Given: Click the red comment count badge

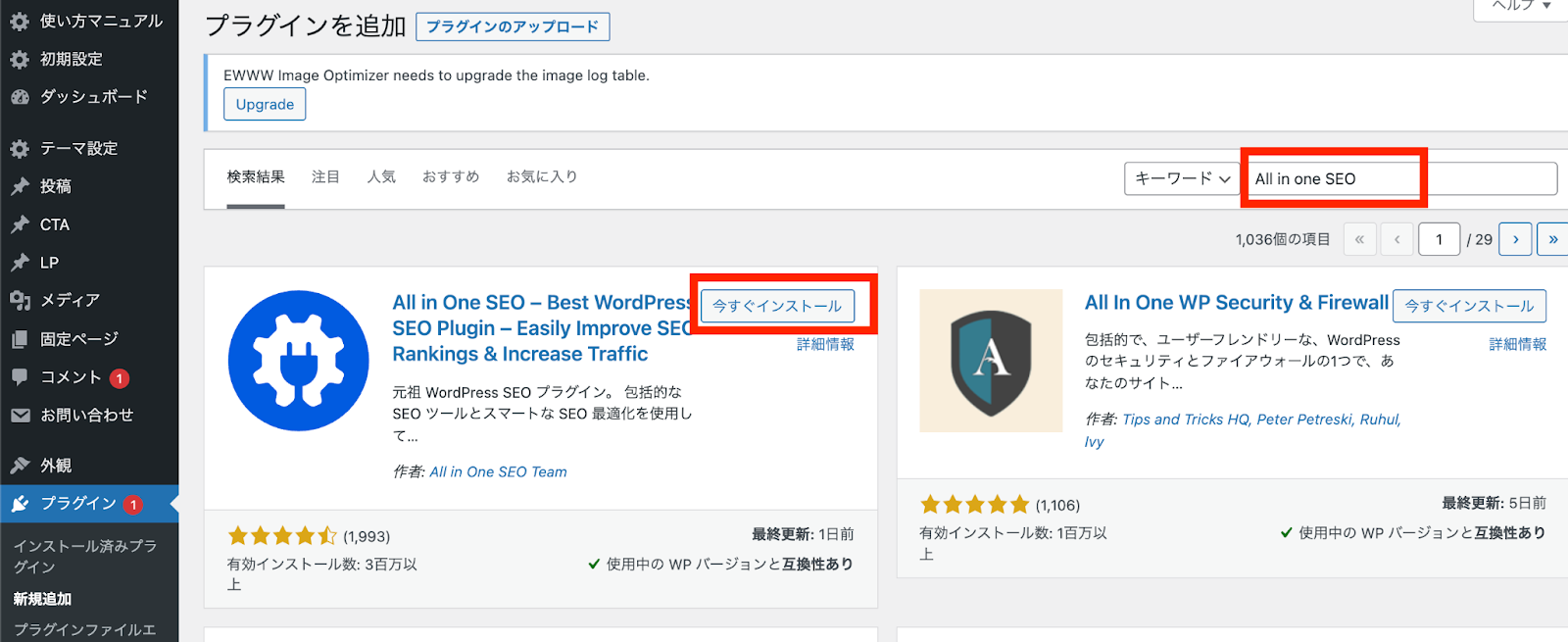Looking at the screenshot, I should tap(120, 378).
